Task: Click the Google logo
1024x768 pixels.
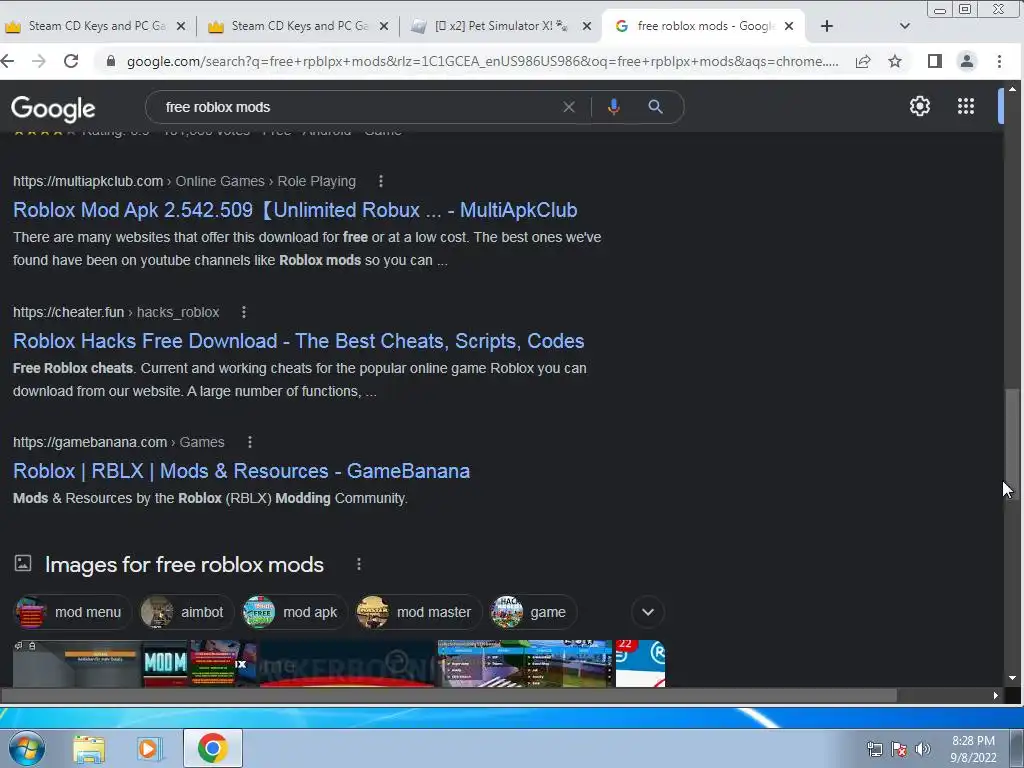Action: 53,108
